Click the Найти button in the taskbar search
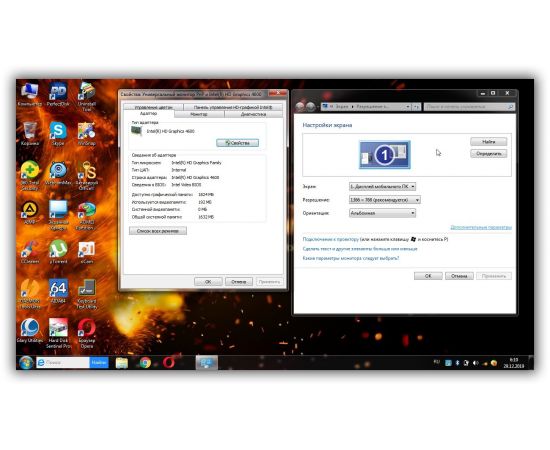 [99, 363]
